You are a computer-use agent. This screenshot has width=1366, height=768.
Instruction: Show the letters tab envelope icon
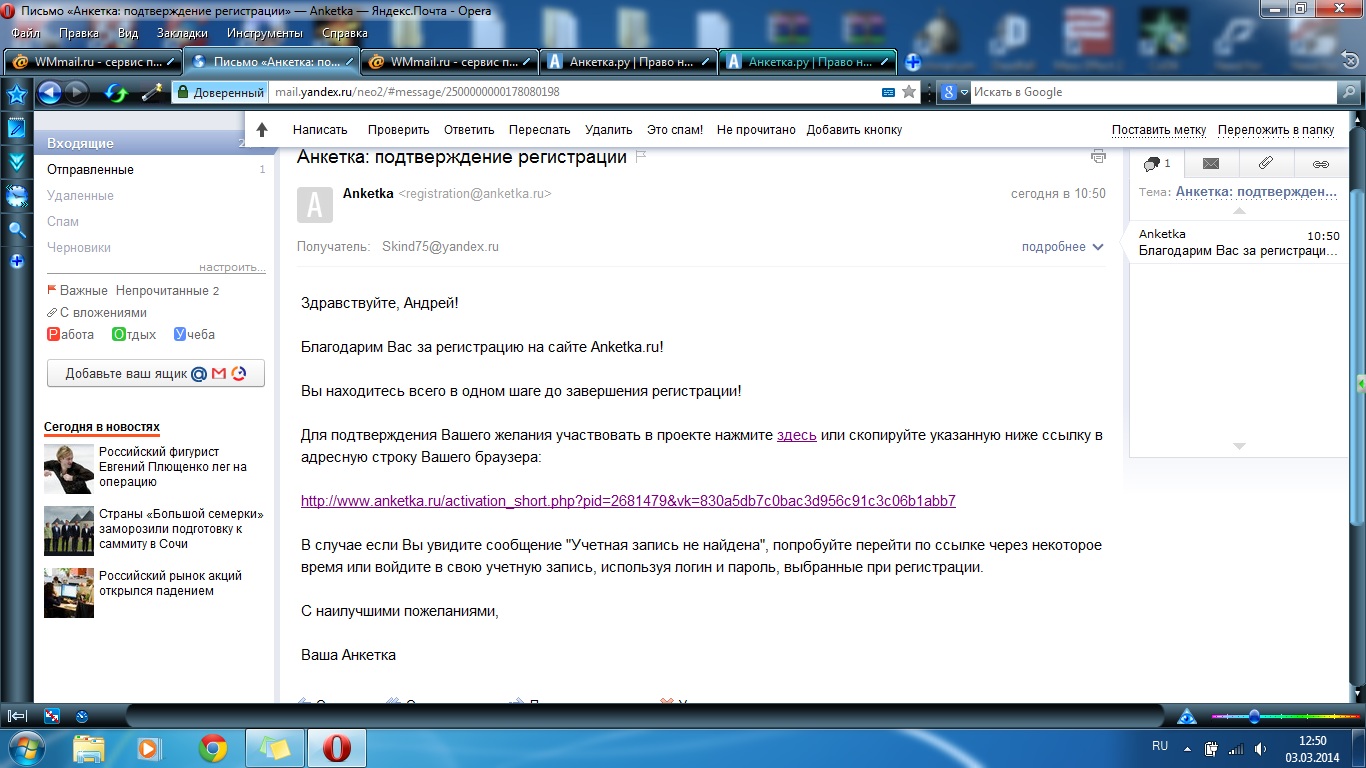(1211, 163)
